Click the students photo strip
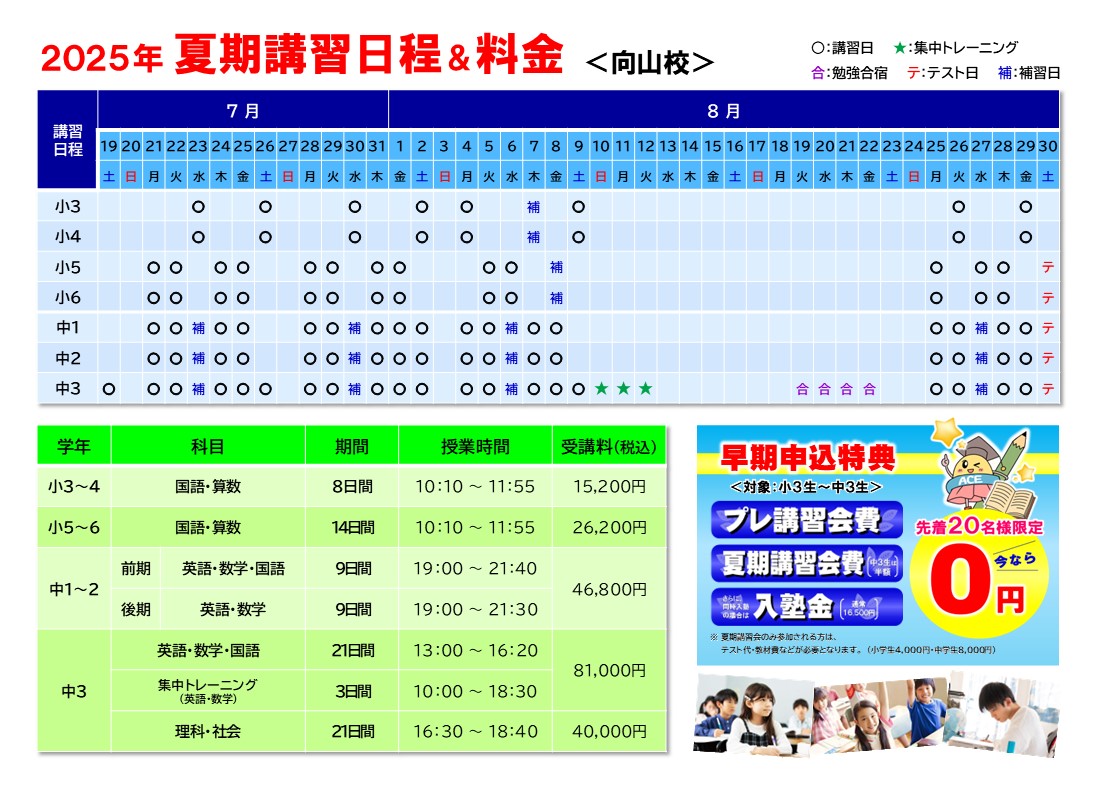 pyautogui.click(x=877, y=713)
